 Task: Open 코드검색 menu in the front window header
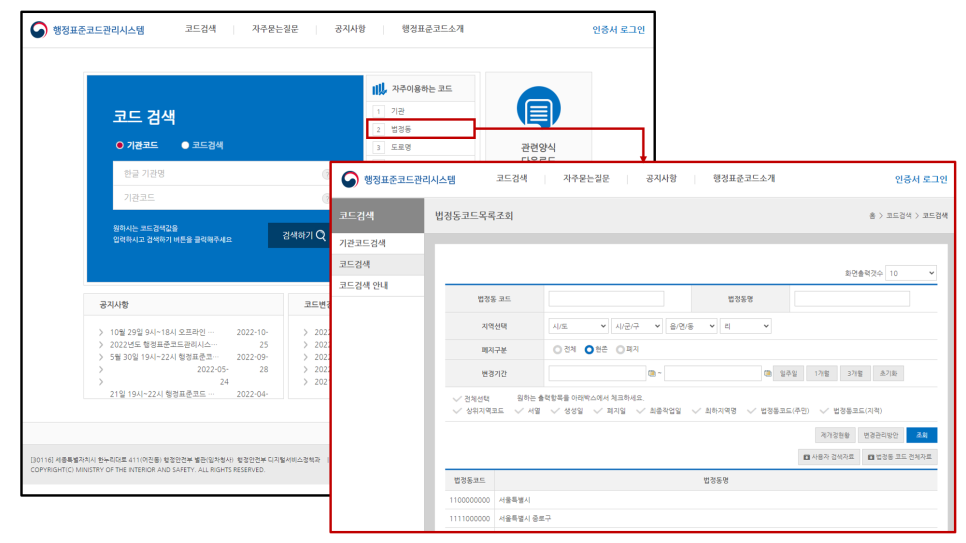[x=512, y=179]
